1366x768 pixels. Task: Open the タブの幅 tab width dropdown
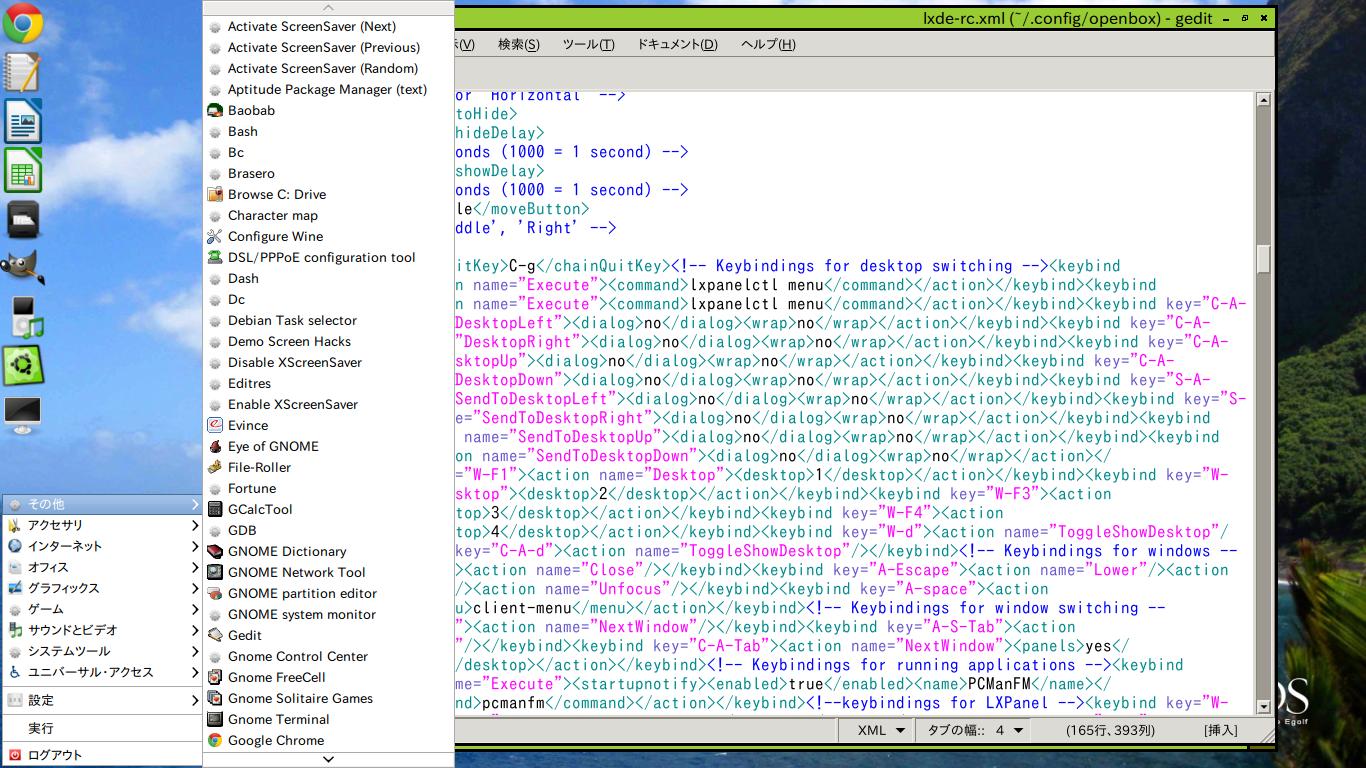click(975, 730)
